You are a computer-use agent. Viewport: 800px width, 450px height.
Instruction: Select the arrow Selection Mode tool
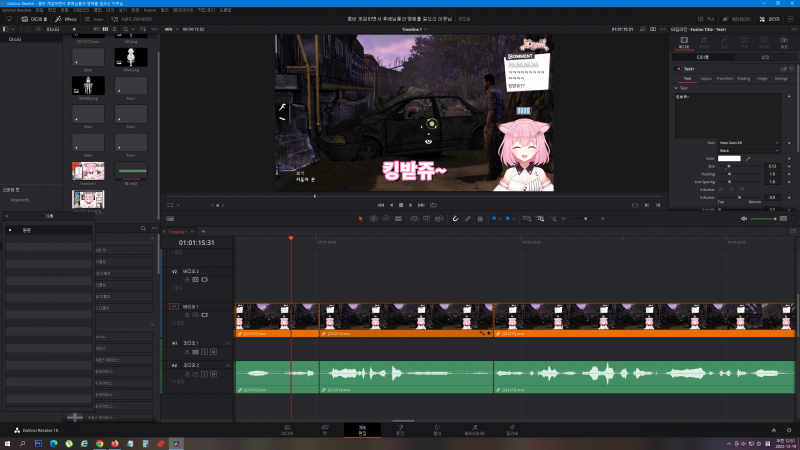(x=362, y=218)
